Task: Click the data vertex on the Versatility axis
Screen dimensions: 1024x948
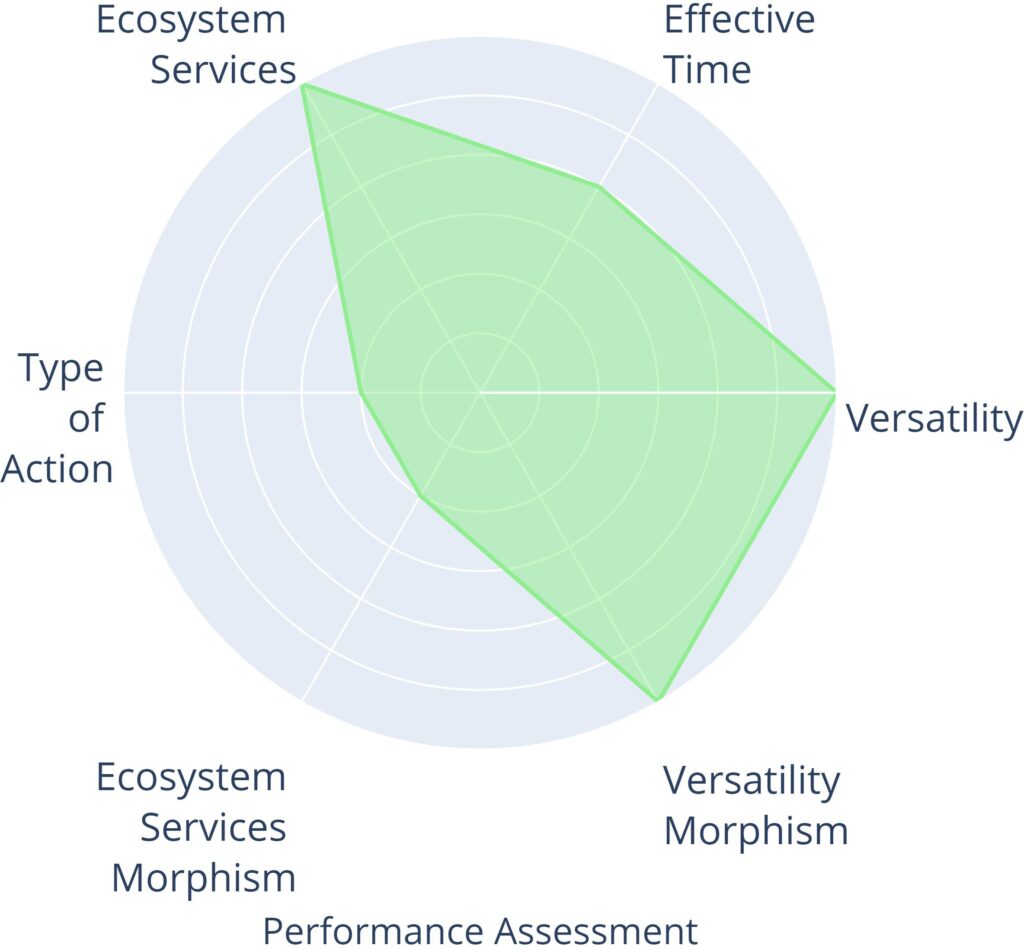Action: (x=834, y=392)
